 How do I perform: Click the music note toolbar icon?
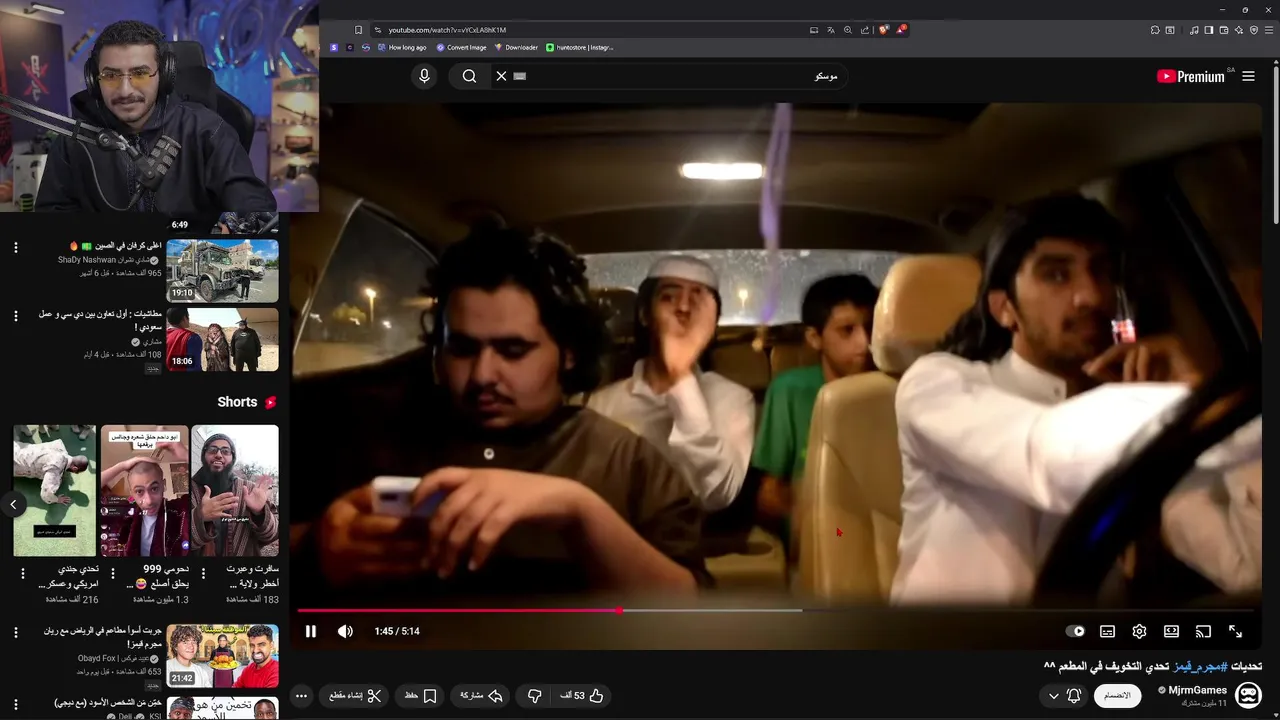(x=1194, y=30)
